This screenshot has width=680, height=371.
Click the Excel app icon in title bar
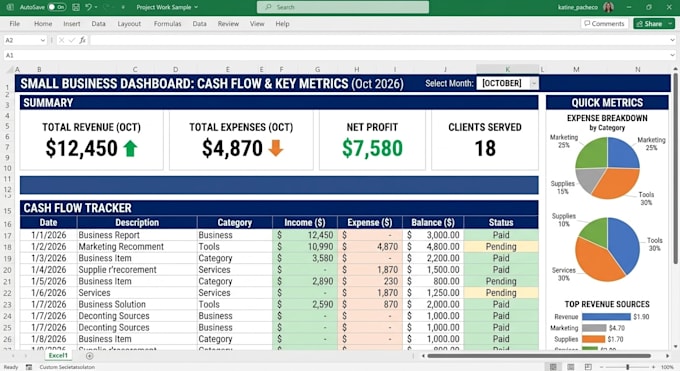pos(10,7)
